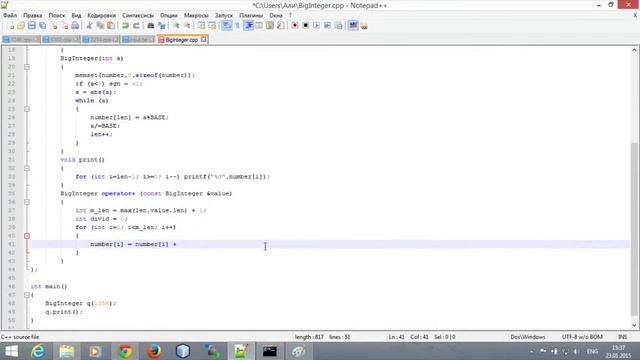Click the ENG language indicator in the tray
Screen dimensions: 640x360
tap(593, 351)
